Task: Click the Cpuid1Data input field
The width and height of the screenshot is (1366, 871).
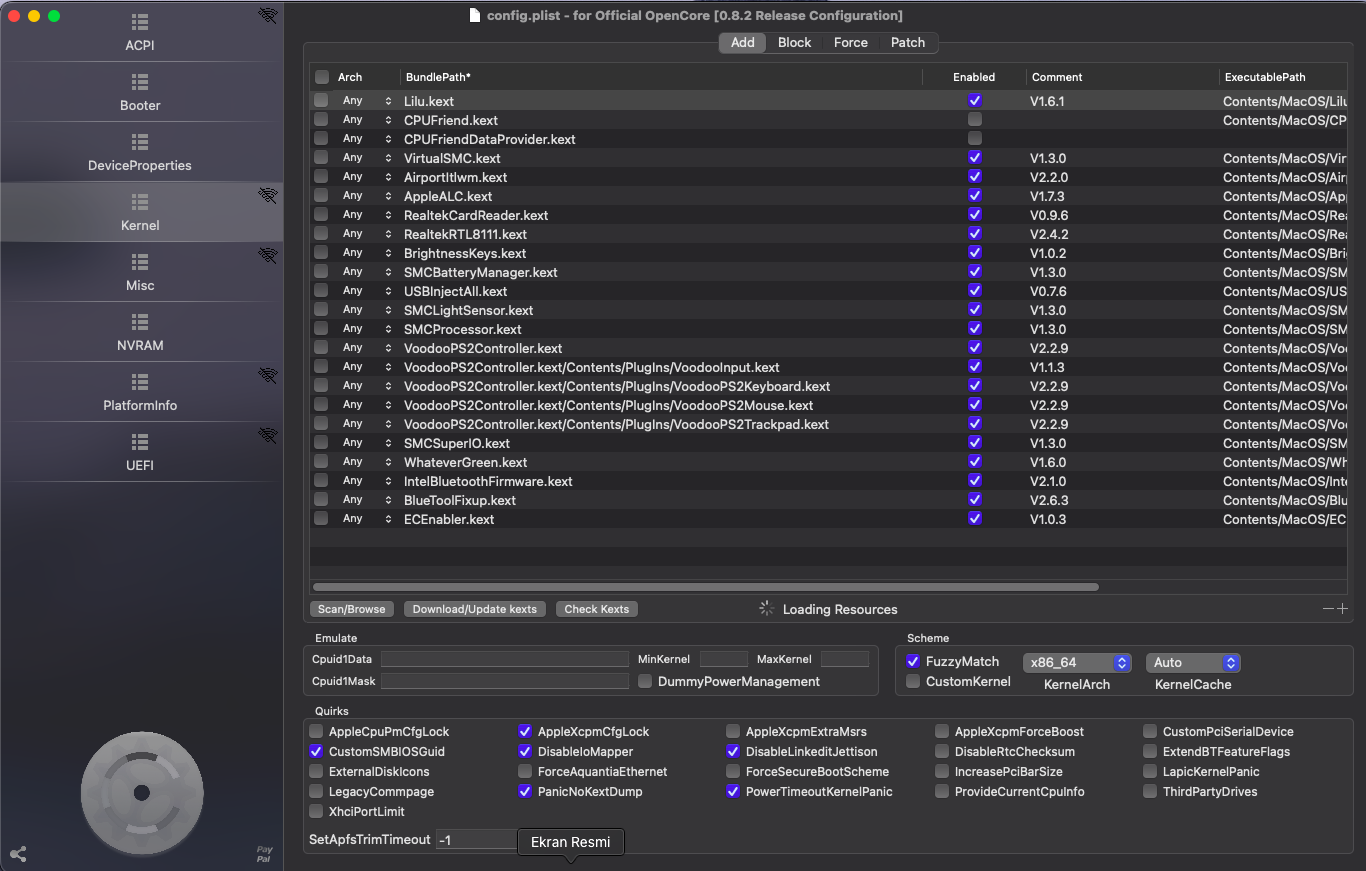Action: 504,659
